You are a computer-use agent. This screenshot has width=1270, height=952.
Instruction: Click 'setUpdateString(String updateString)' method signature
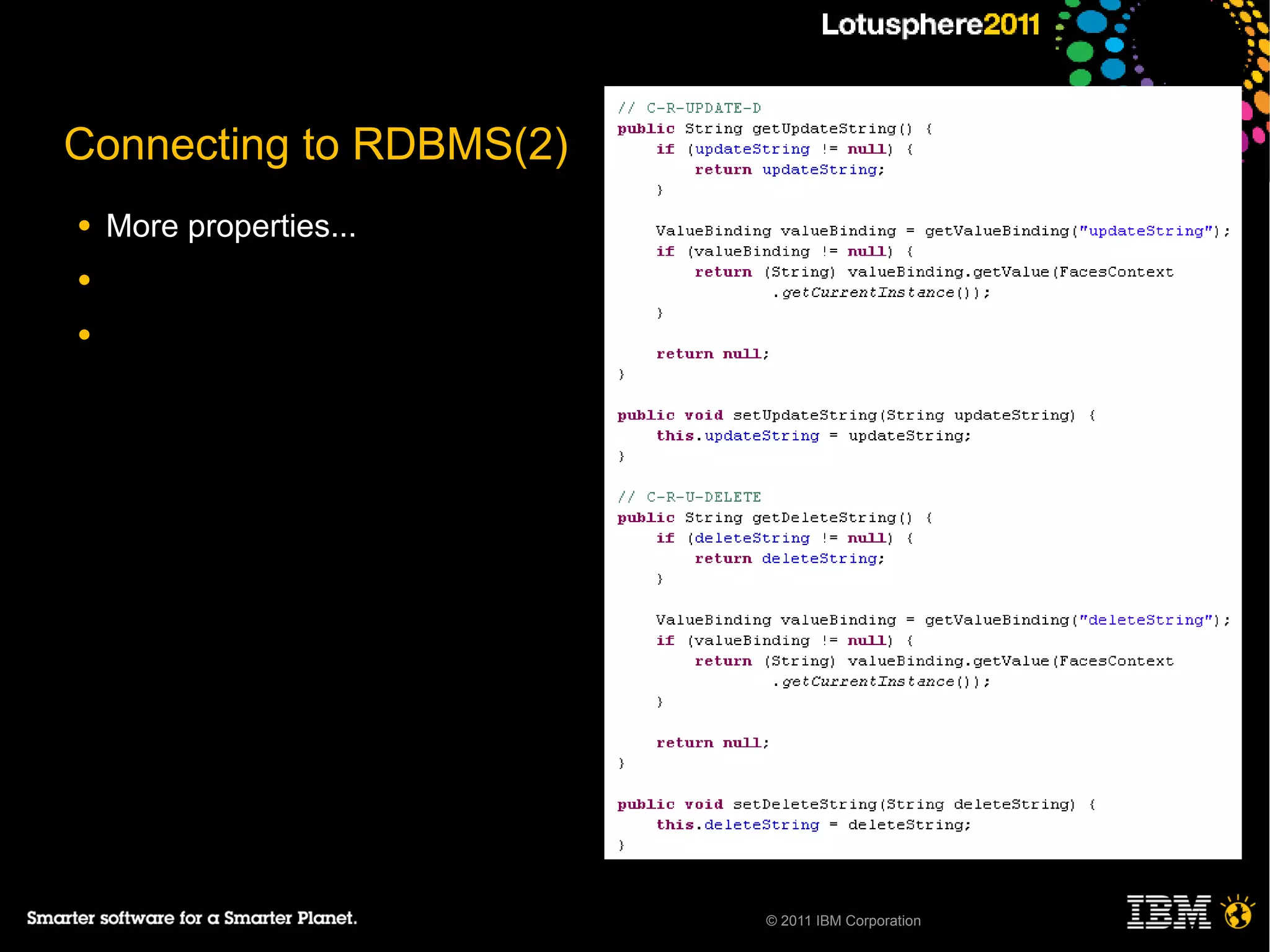pyautogui.click(x=904, y=415)
